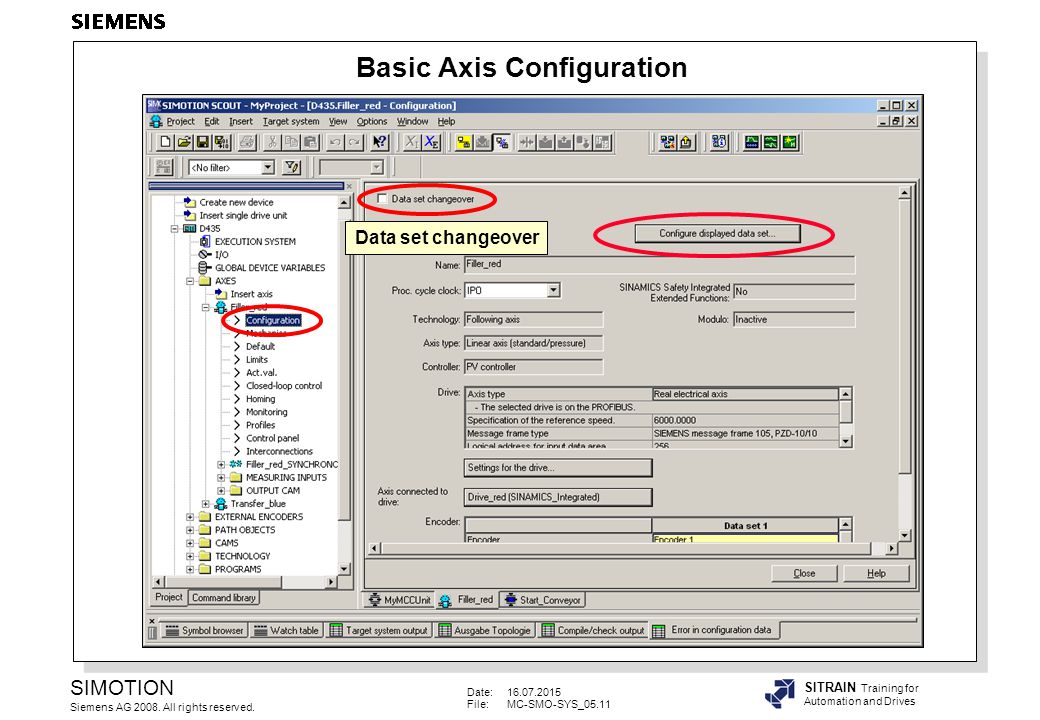Click the grayed icon left of the filter combo
Image resolution: width=1040 pixels, height=720 pixels.
(x=164, y=168)
